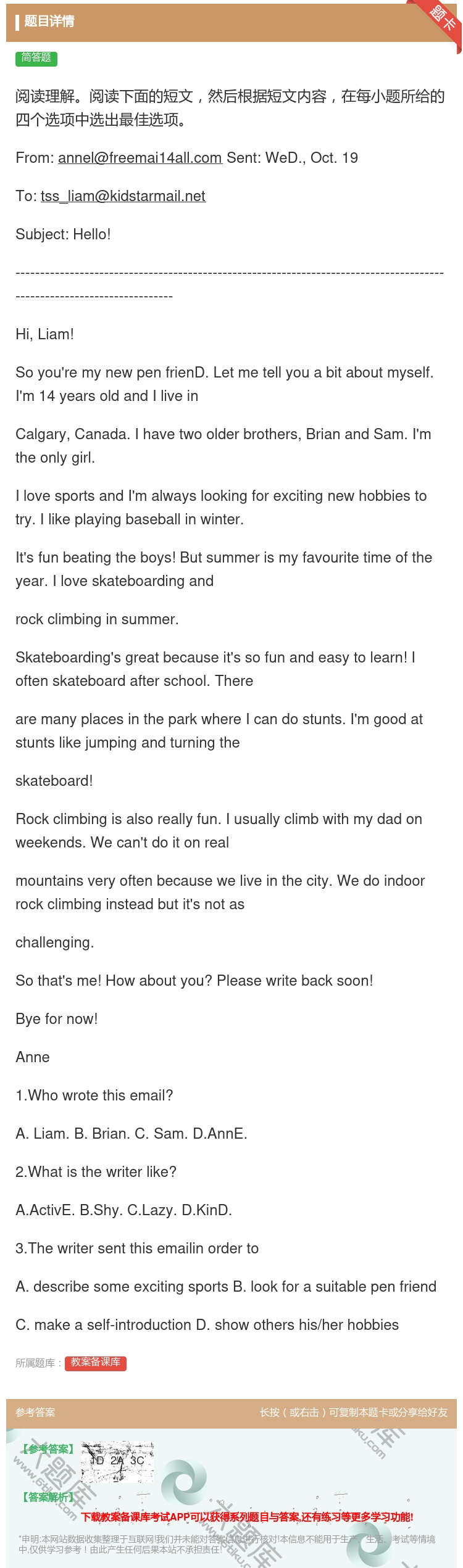Click the 长按或右击 share hint text
The width and height of the screenshot is (463, 1568).
(x=353, y=1412)
